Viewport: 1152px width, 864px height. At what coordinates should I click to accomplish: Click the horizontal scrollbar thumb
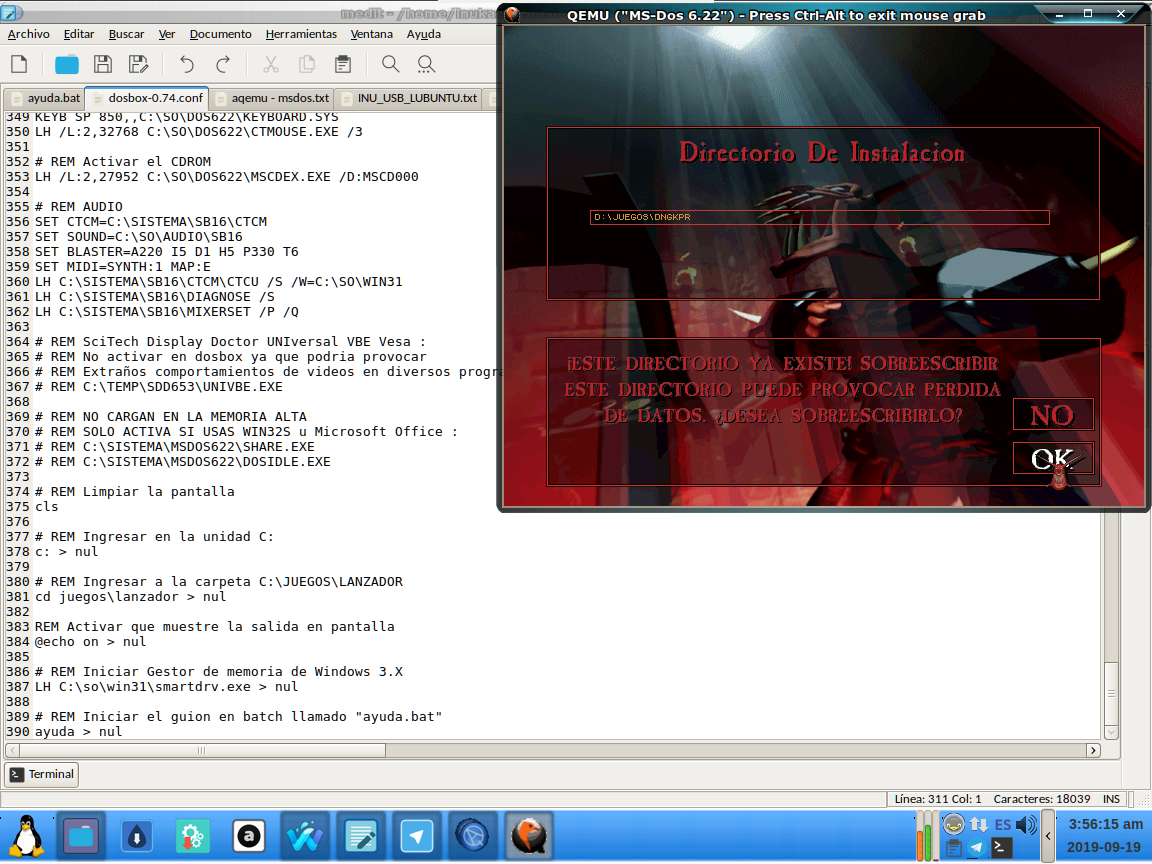[x=202, y=750]
